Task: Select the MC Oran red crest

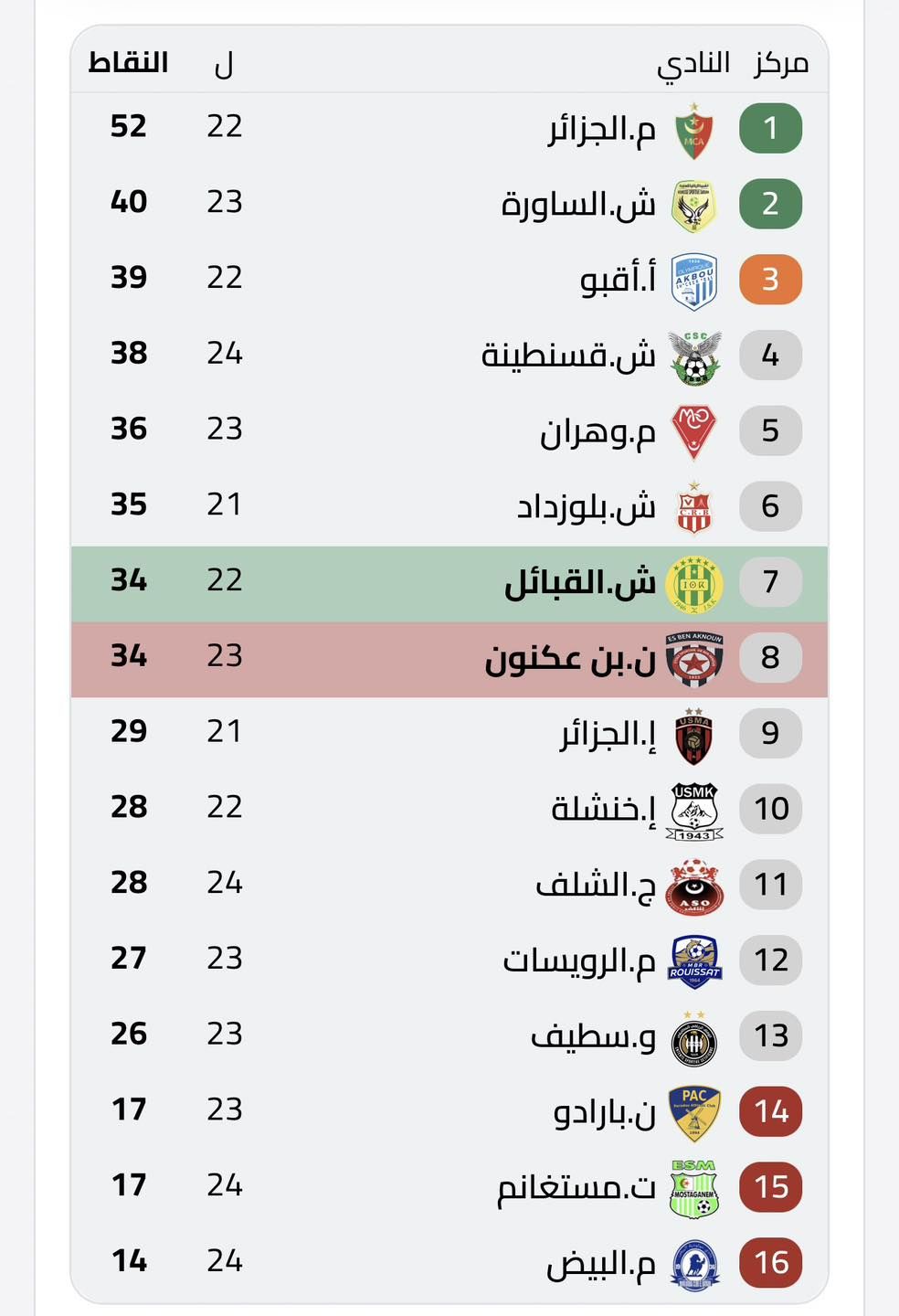Action: click(693, 431)
